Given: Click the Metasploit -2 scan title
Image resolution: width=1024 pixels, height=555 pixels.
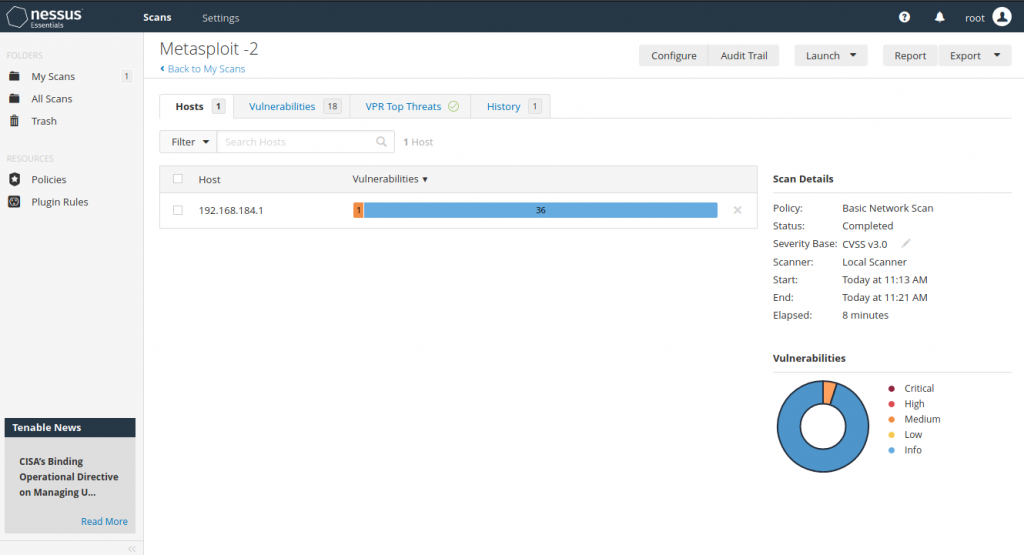Looking at the screenshot, I should (x=209, y=49).
